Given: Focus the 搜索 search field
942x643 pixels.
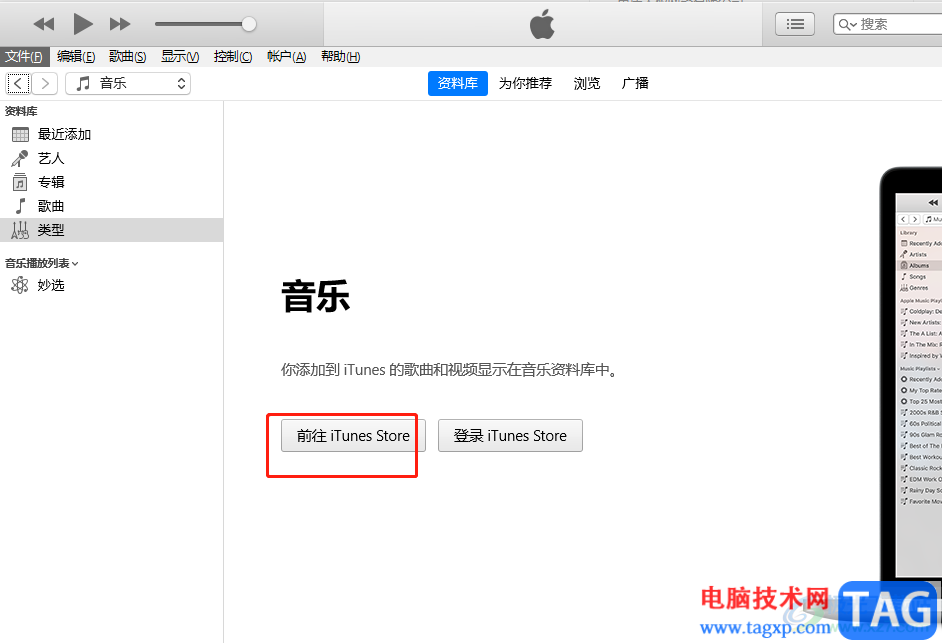Looking at the screenshot, I should (x=887, y=24).
